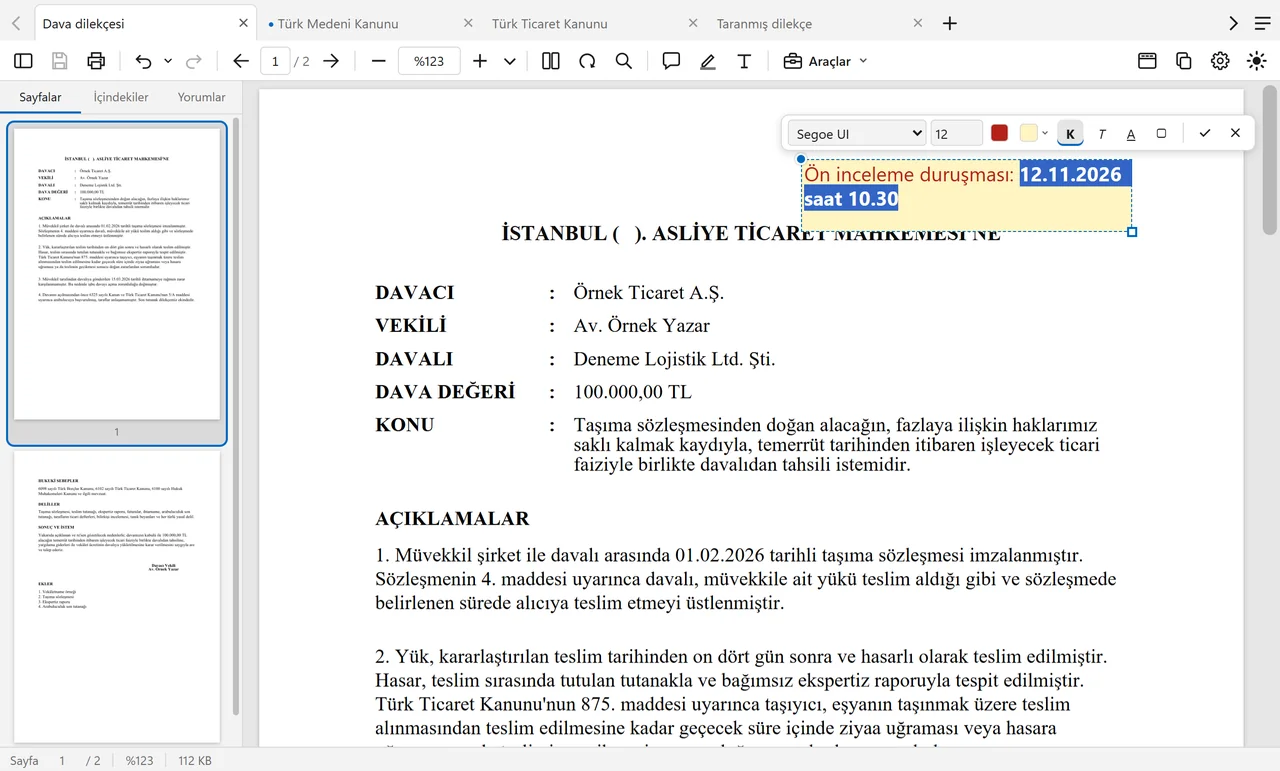The height and width of the screenshot is (771, 1280).
Task: Pick the yellow background fill swatch
Action: [x=1028, y=133]
